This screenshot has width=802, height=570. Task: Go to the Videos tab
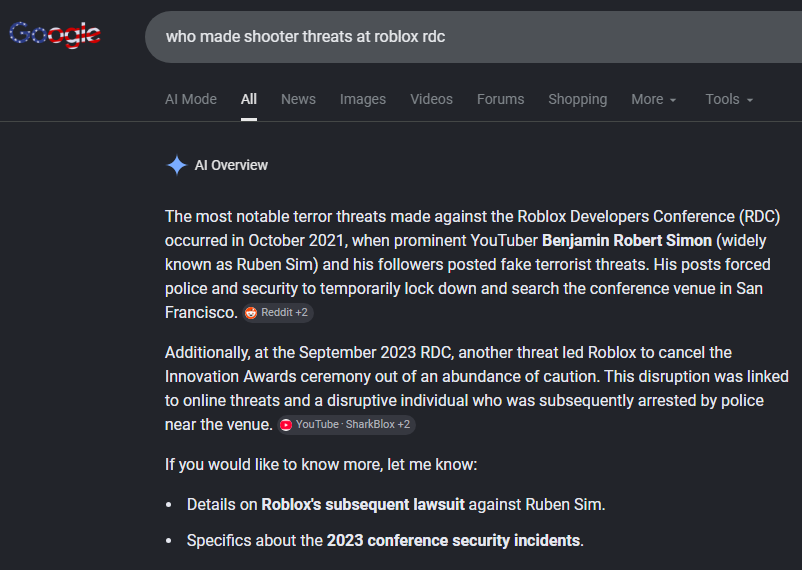[431, 99]
